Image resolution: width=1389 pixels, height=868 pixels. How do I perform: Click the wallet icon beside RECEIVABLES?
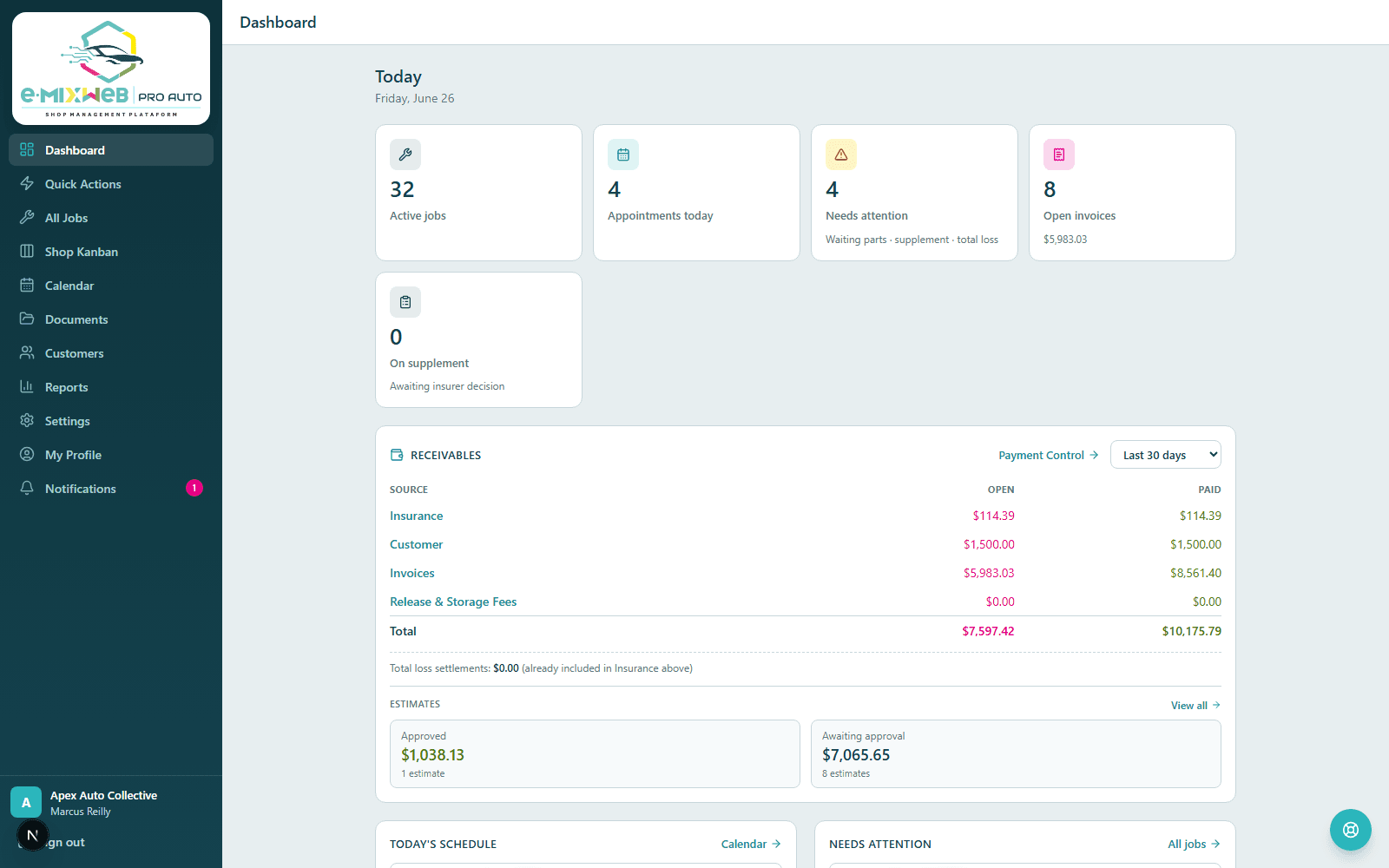click(x=397, y=455)
